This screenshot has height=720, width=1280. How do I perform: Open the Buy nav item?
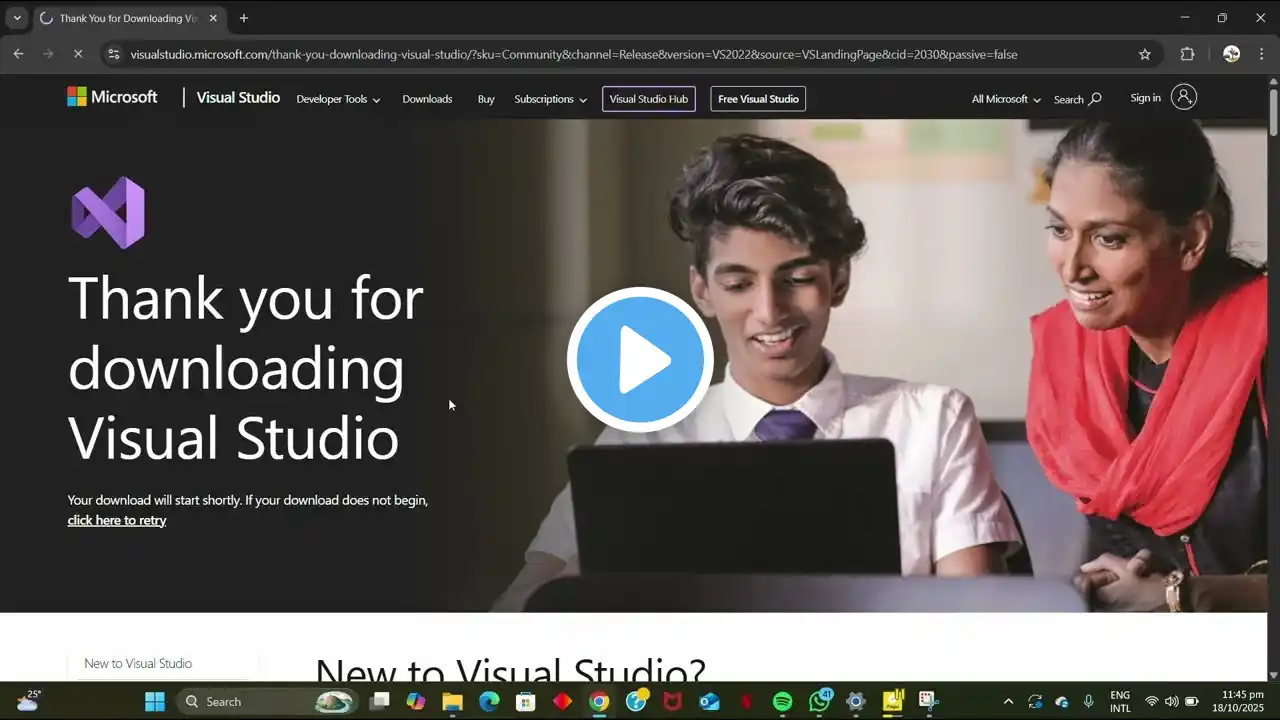486,99
